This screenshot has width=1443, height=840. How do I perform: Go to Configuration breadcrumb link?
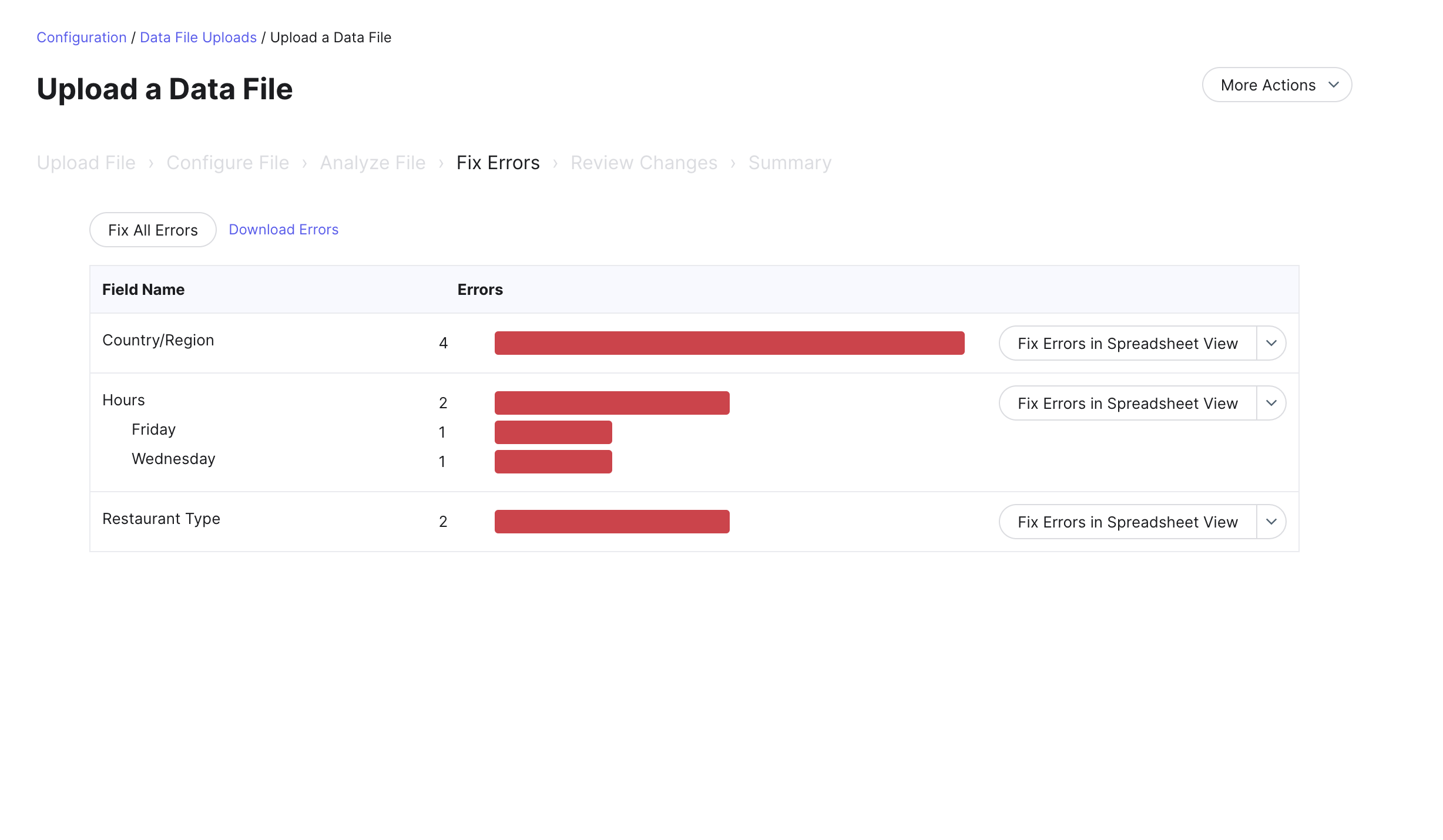[x=82, y=38]
